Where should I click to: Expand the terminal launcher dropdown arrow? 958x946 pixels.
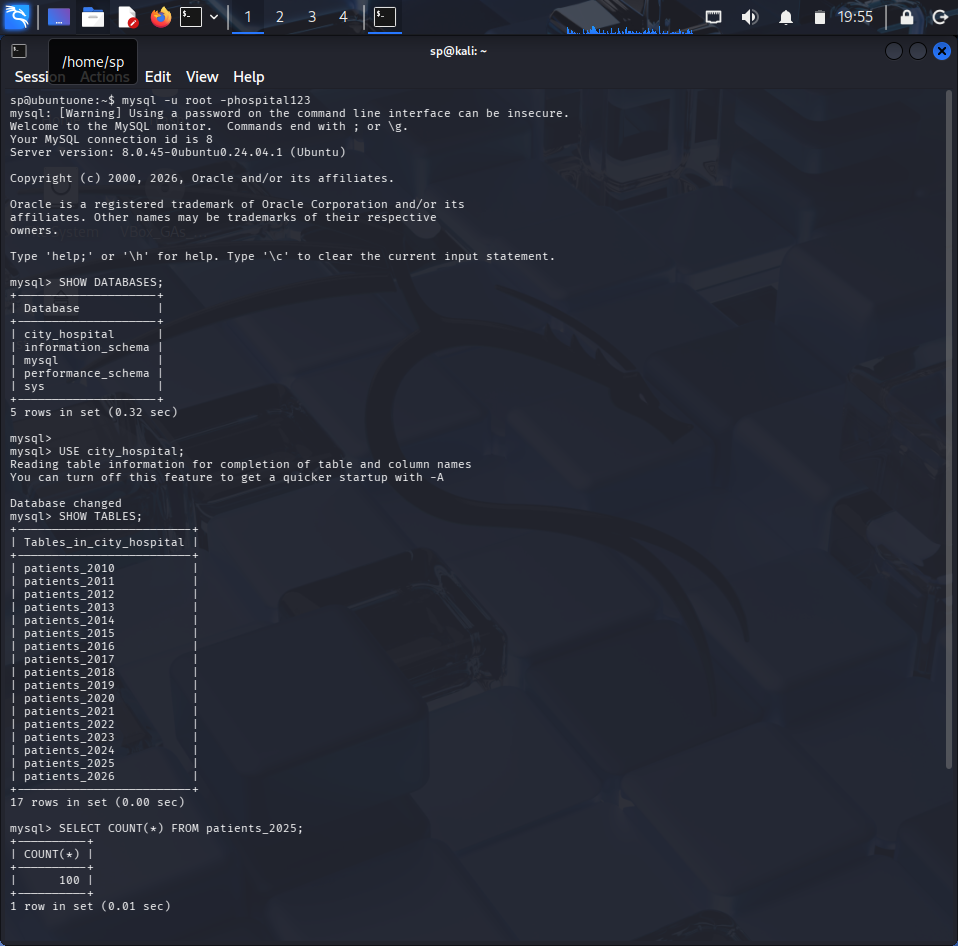click(x=214, y=16)
